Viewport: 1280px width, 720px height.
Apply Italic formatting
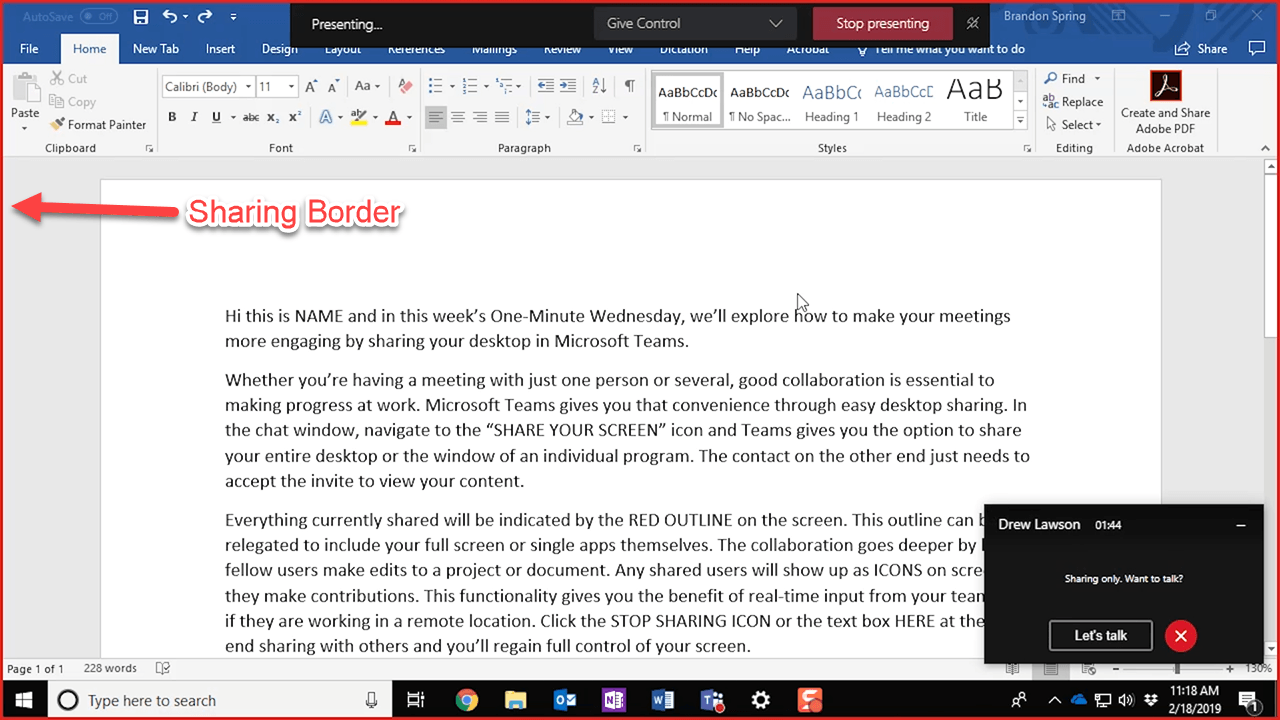click(x=194, y=117)
